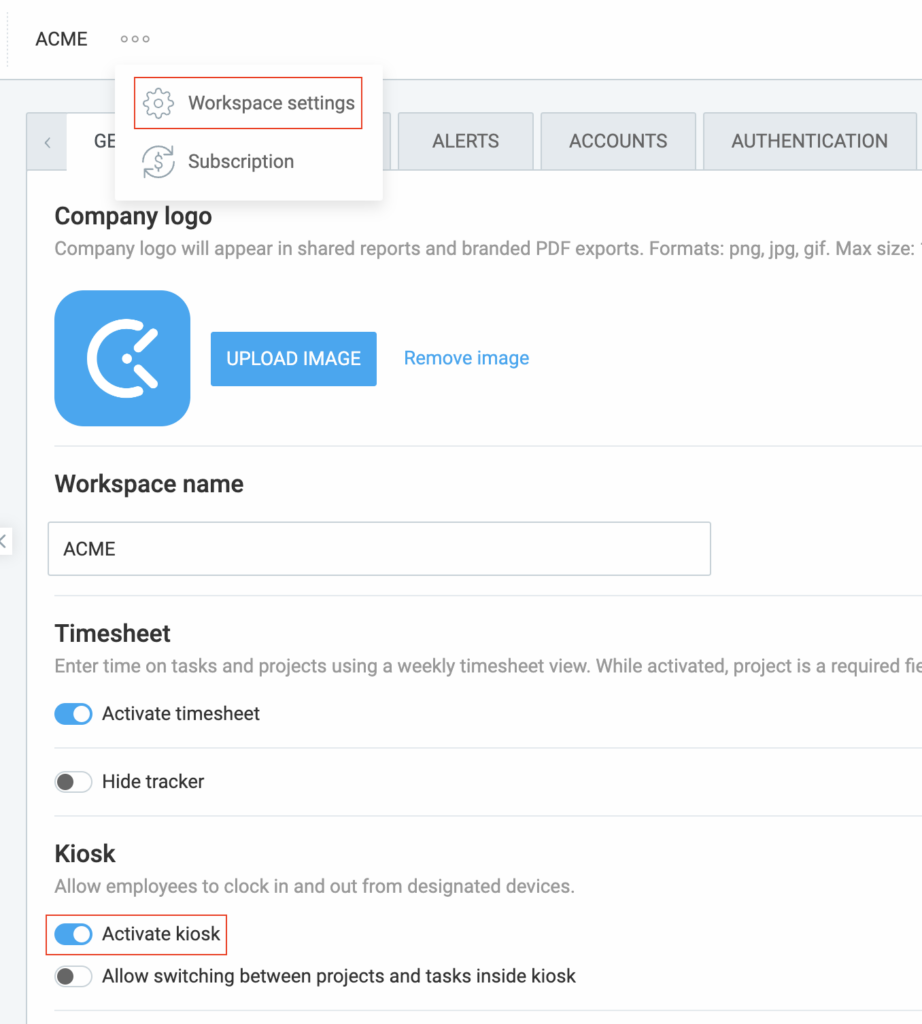Open the partially hidden GENERAL tab
Image resolution: width=922 pixels, height=1024 pixels.
click(91, 141)
